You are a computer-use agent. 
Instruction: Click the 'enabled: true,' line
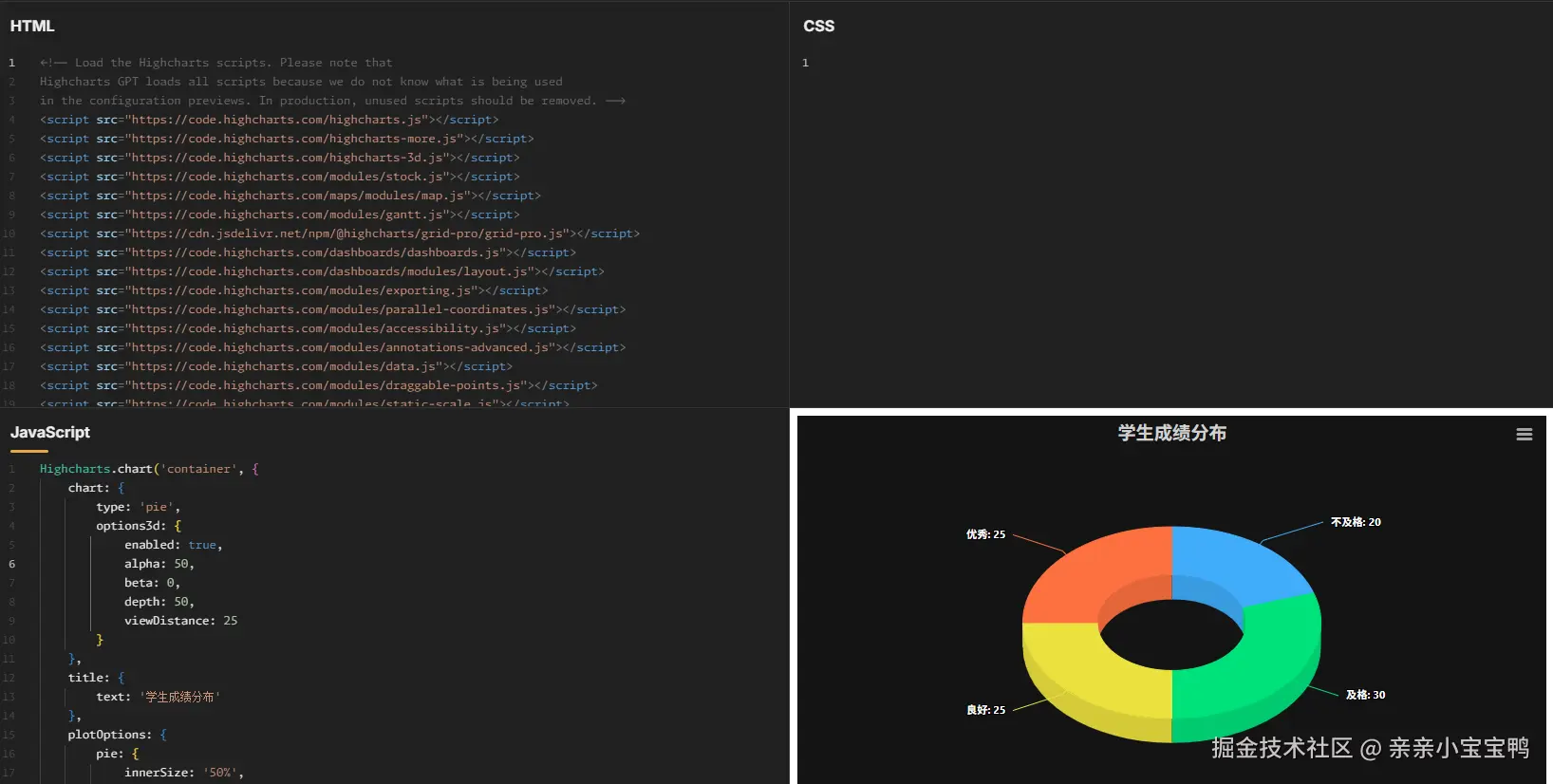pyautogui.click(x=174, y=545)
